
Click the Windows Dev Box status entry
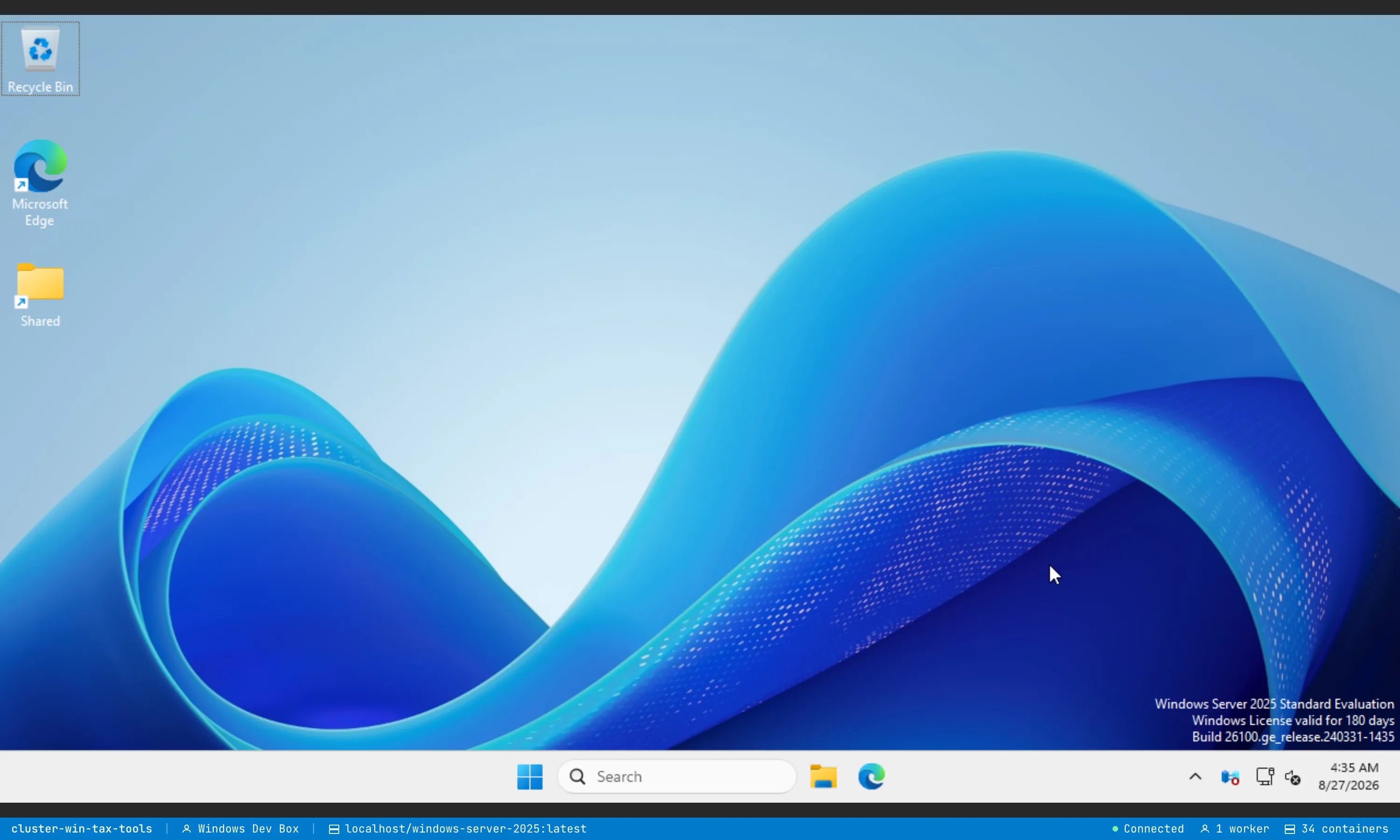(240, 829)
